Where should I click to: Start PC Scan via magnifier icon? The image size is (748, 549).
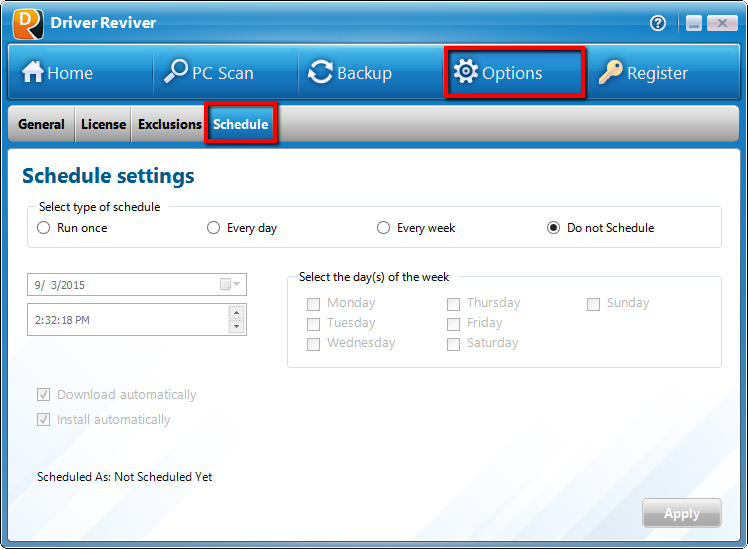coord(176,72)
